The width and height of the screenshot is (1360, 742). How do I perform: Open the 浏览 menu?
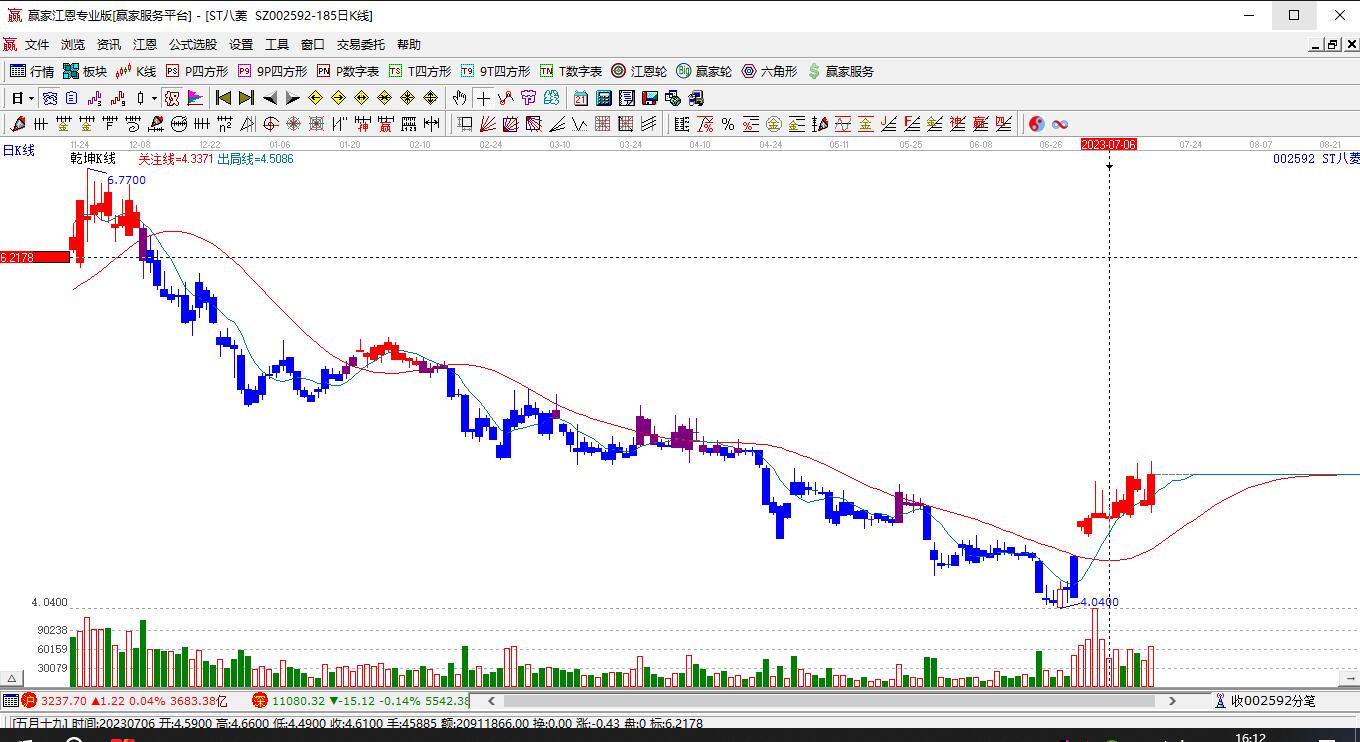pos(73,45)
